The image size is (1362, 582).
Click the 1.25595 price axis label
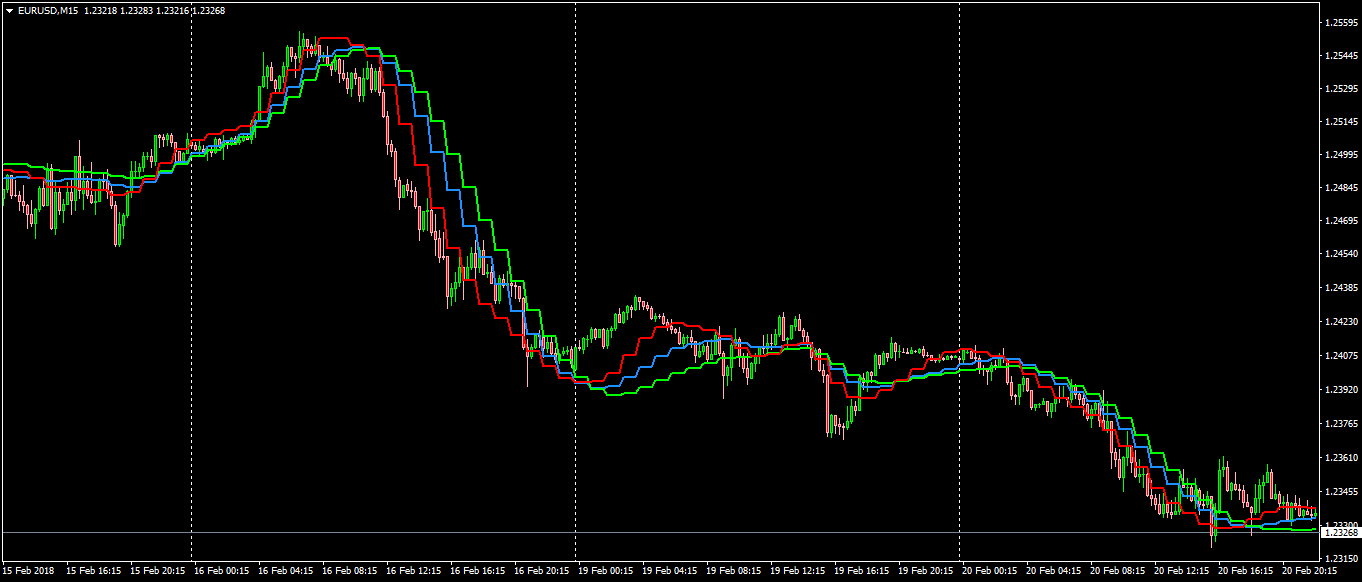(x=1341, y=22)
